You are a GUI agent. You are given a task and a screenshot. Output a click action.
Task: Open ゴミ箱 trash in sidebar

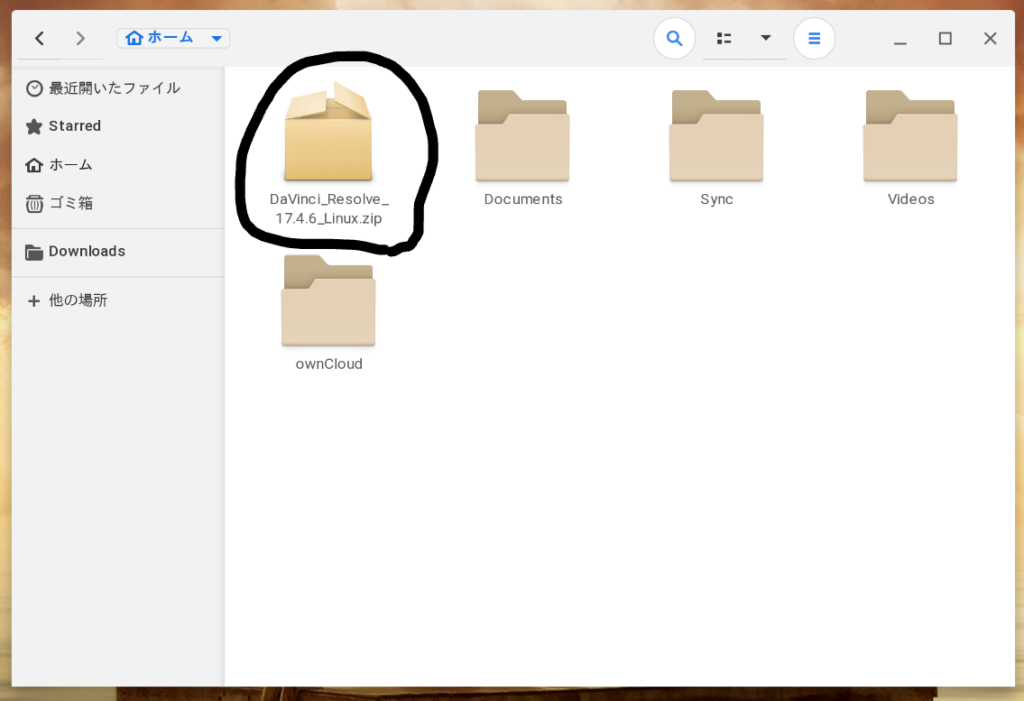coord(118,203)
